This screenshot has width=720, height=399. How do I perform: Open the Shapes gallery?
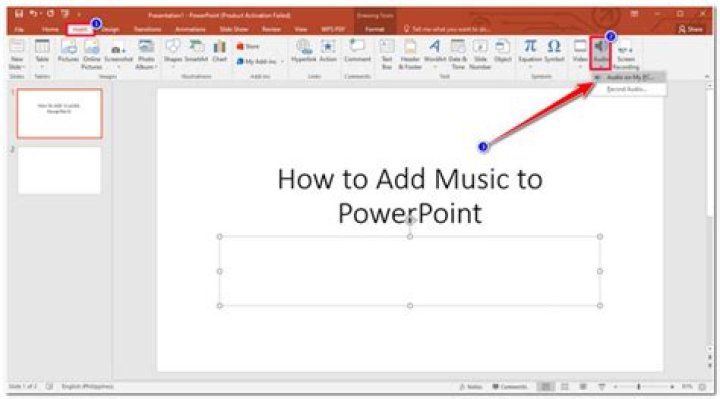173,54
